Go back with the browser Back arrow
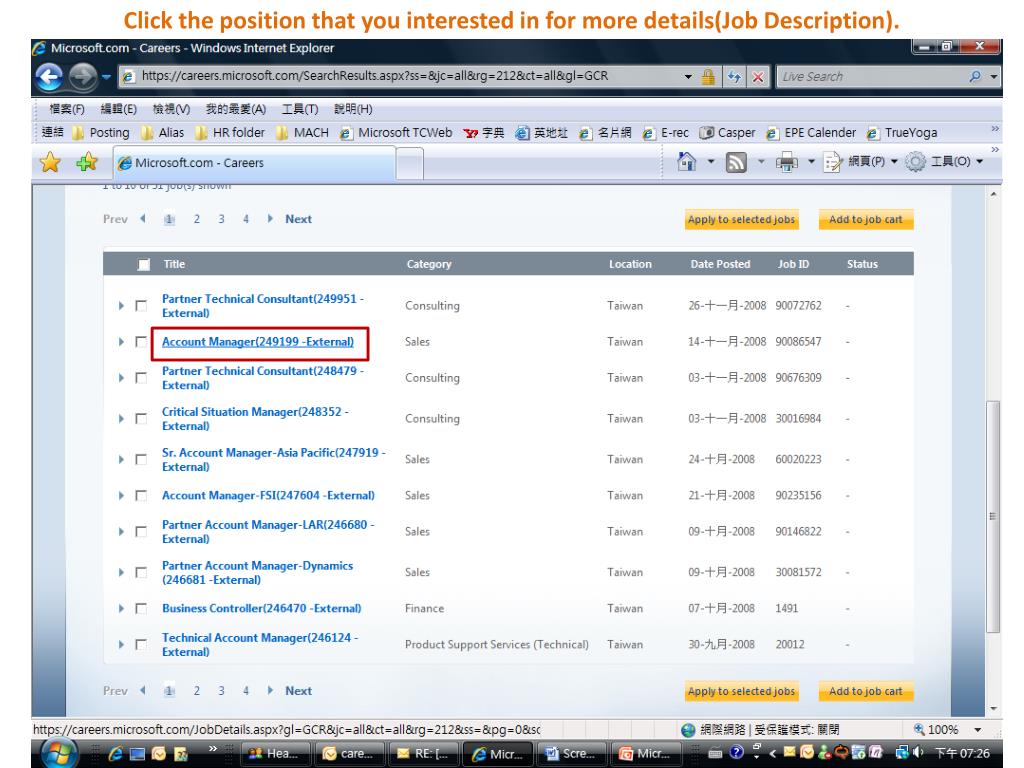 pyautogui.click(x=50, y=77)
